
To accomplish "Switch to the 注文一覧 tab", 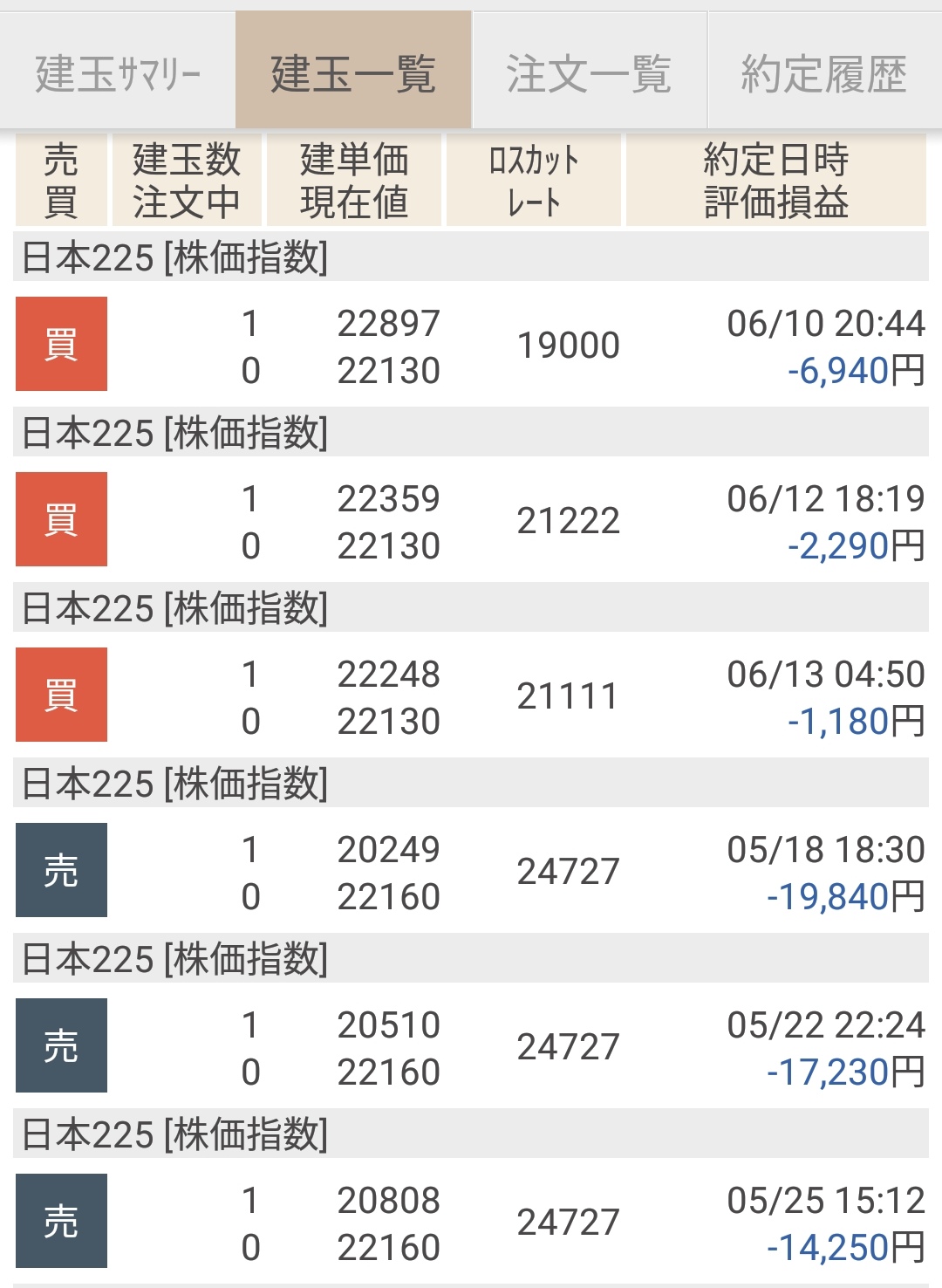I will tap(589, 73).
